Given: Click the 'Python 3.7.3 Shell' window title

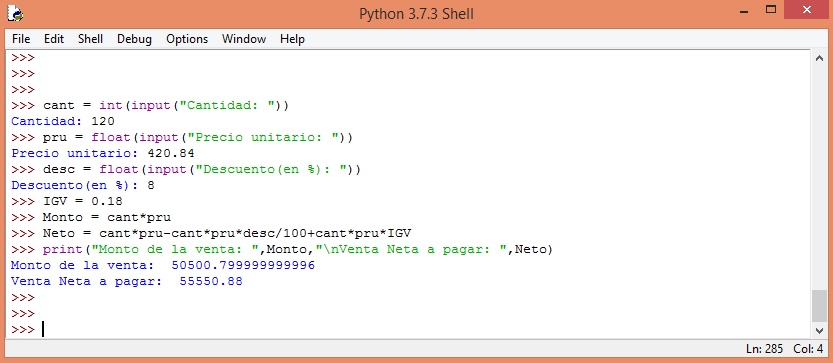Looking at the screenshot, I should tap(416, 13).
